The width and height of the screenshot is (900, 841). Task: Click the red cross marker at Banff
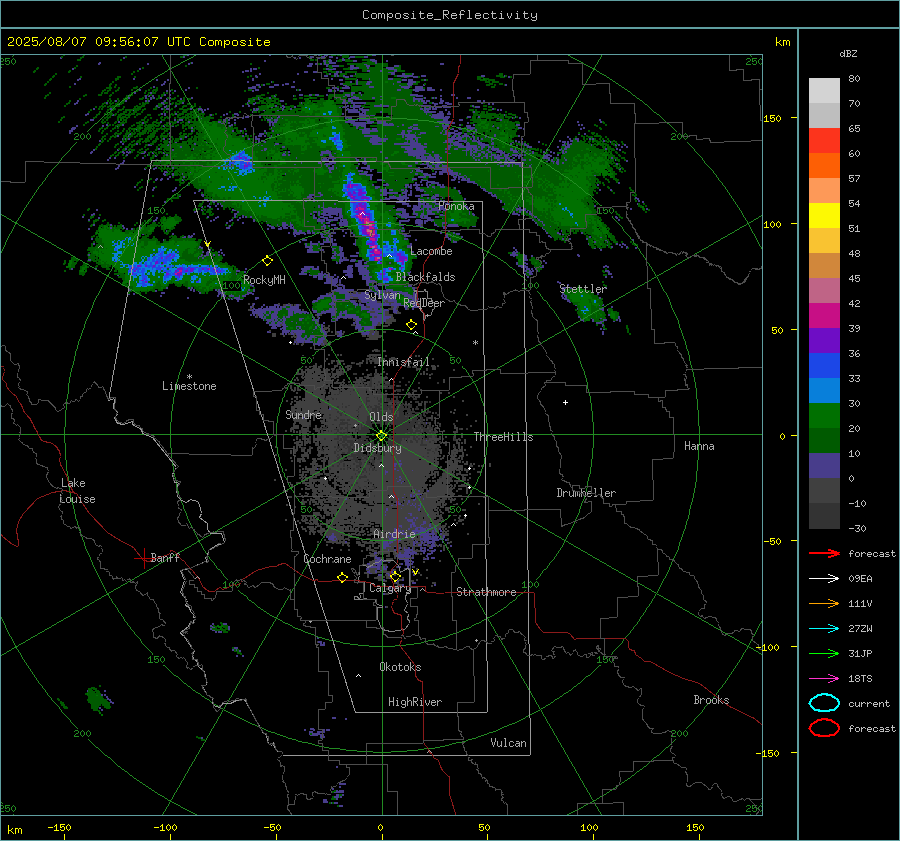click(143, 558)
